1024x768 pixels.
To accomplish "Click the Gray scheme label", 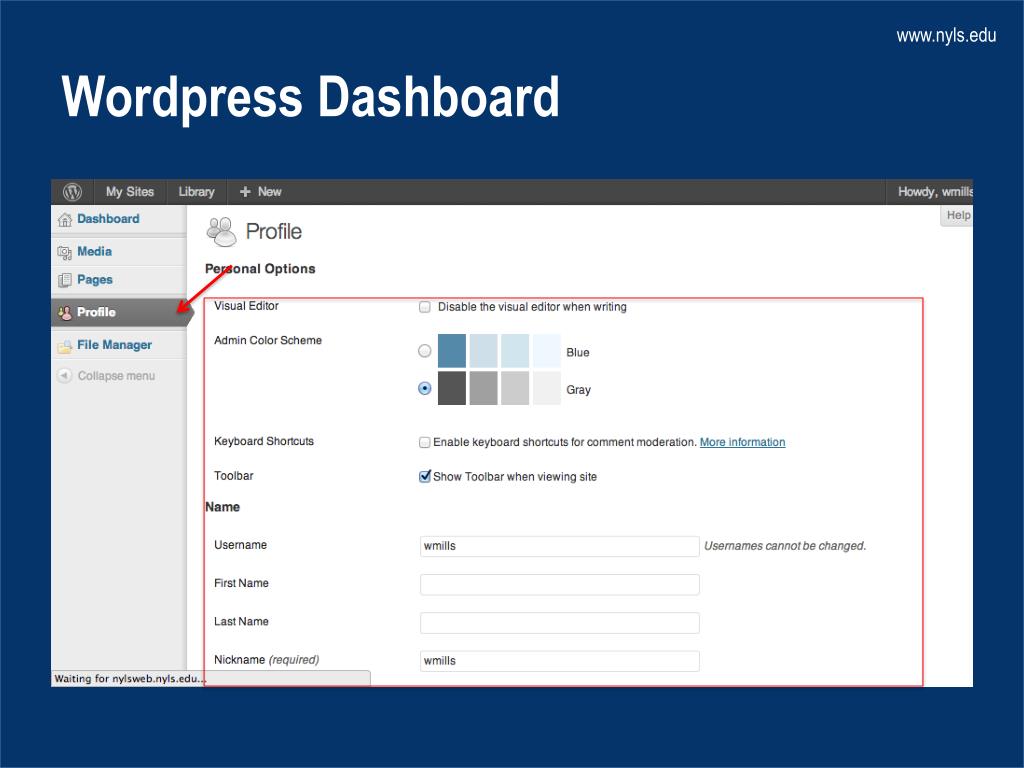I will pyautogui.click(x=579, y=390).
